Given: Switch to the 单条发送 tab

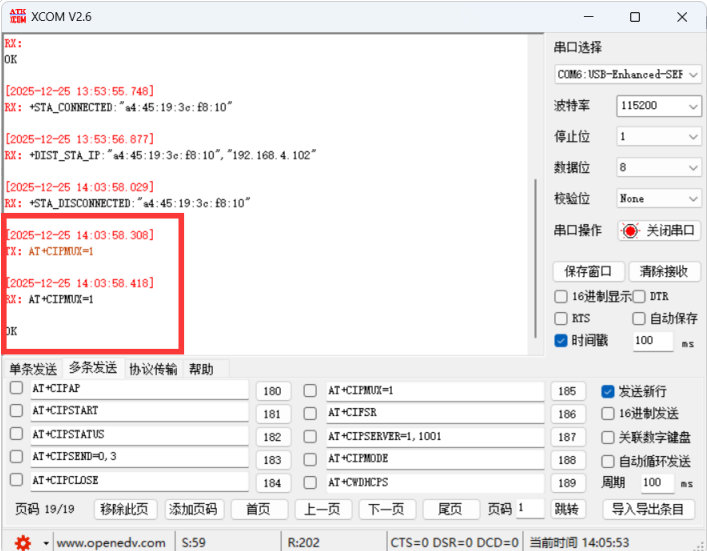Looking at the screenshot, I should tap(33, 369).
